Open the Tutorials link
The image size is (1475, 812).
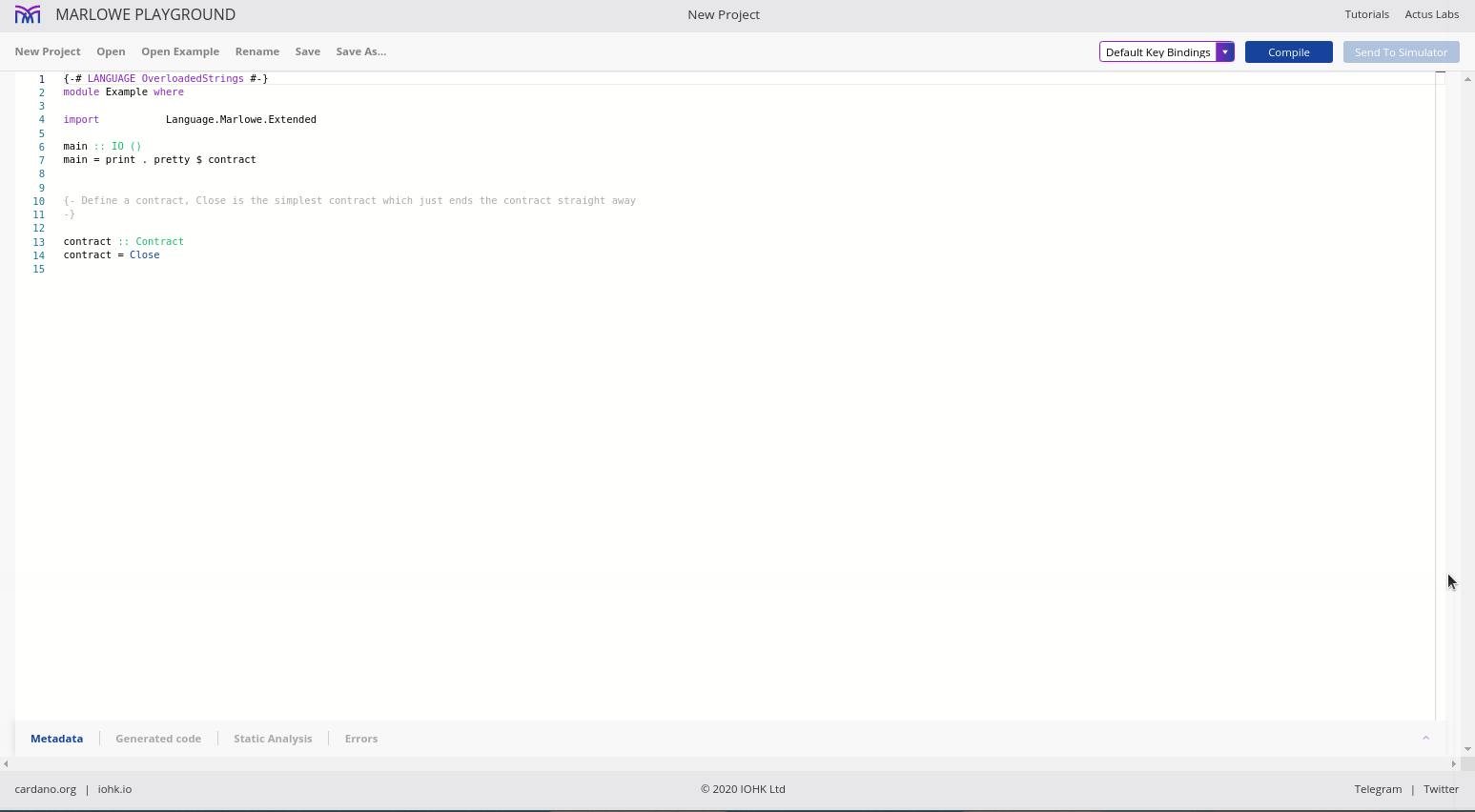click(x=1366, y=14)
